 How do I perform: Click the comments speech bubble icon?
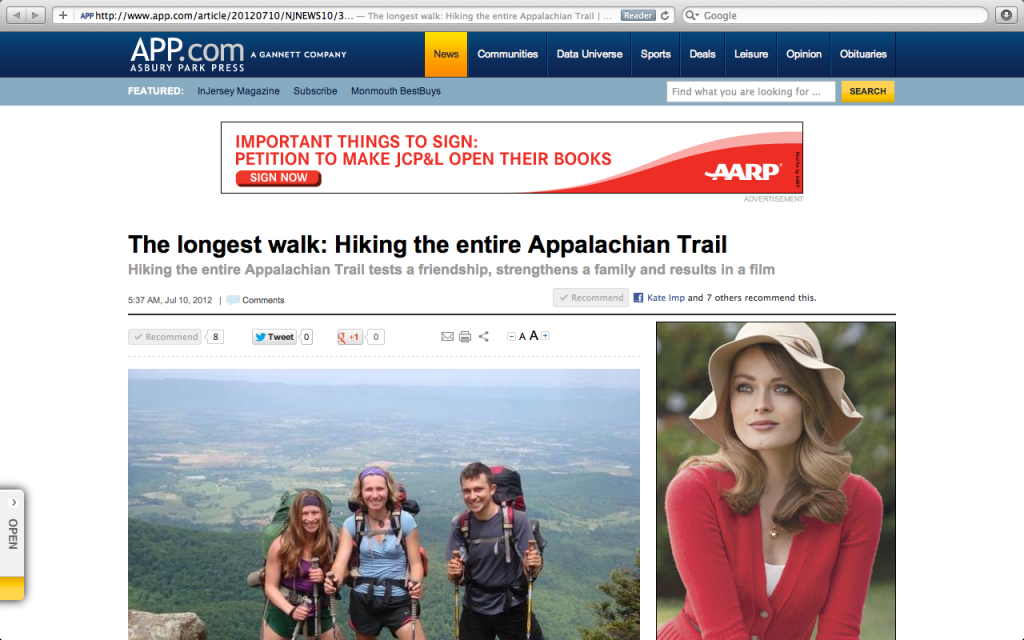[232, 300]
